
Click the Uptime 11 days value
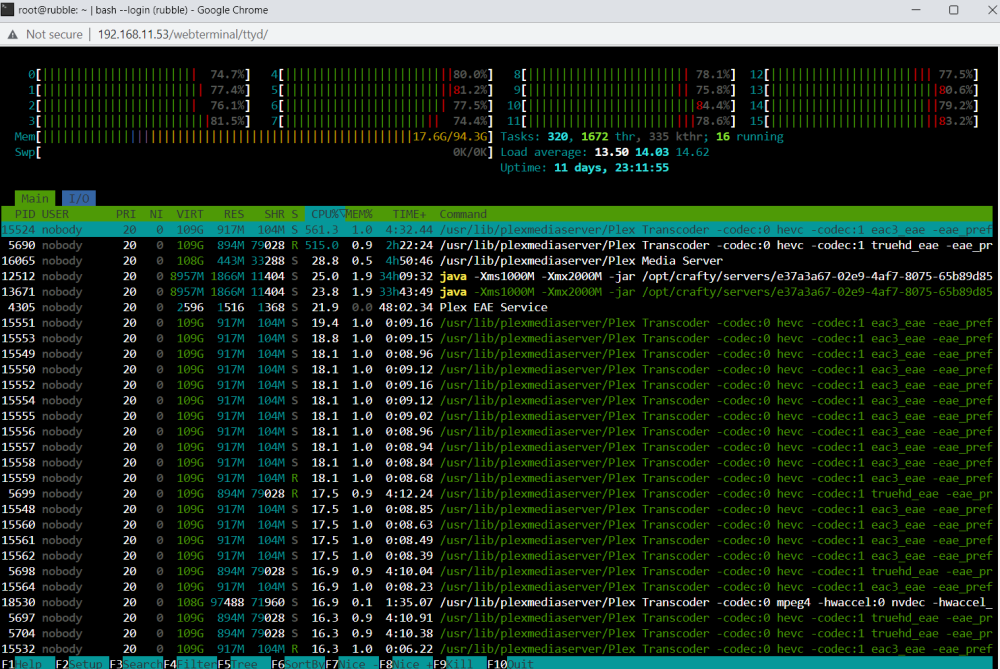(x=611, y=168)
